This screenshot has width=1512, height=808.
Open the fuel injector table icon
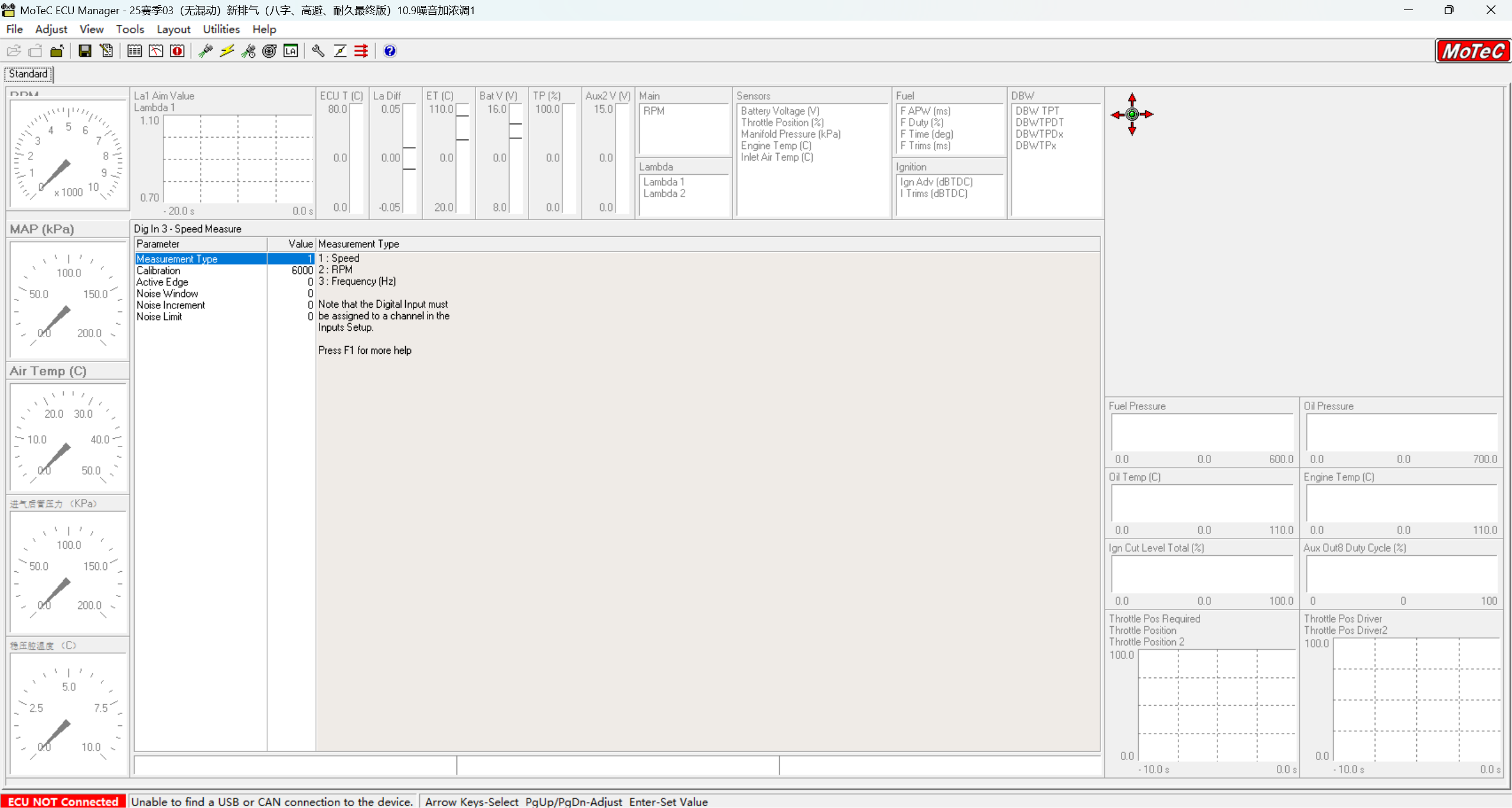point(206,51)
